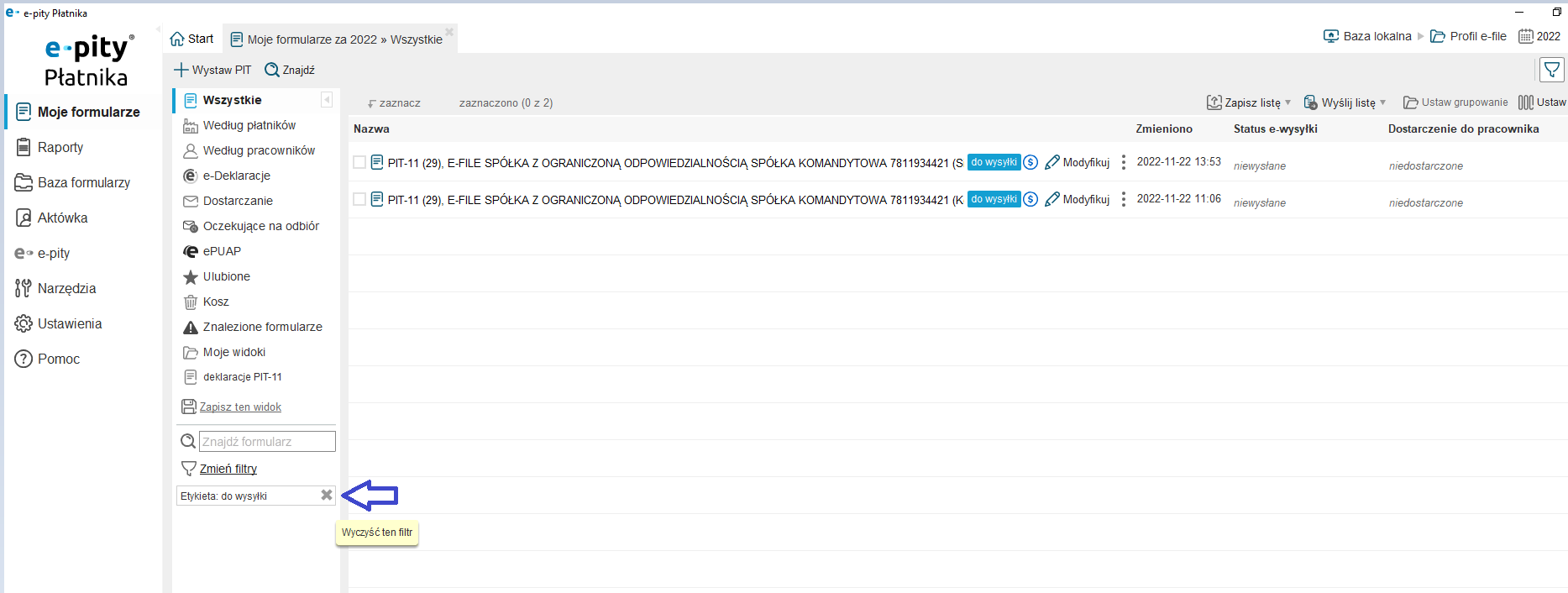Click the Znajdź search tool

click(290, 70)
